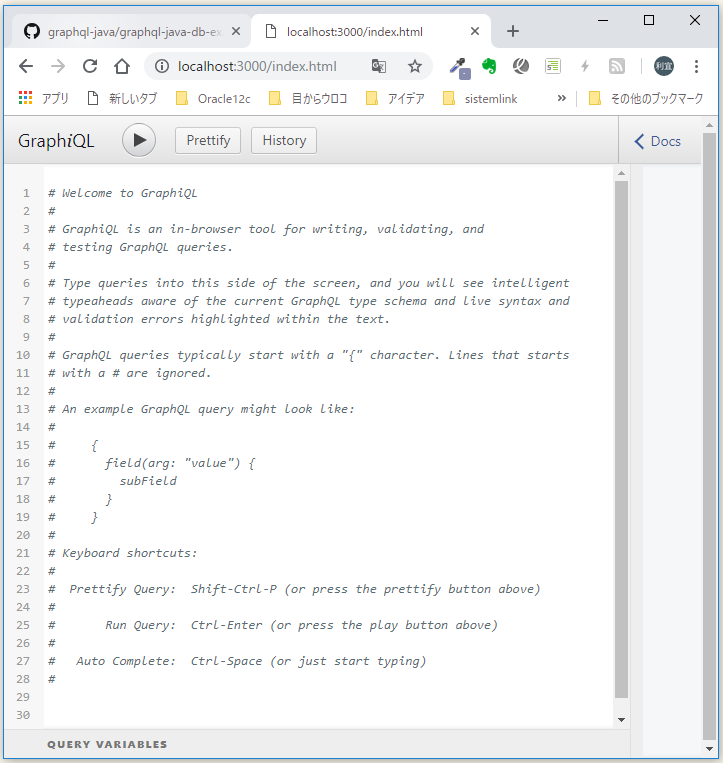Click the query editor vertical scrollbar thumb

[x=621, y=439]
